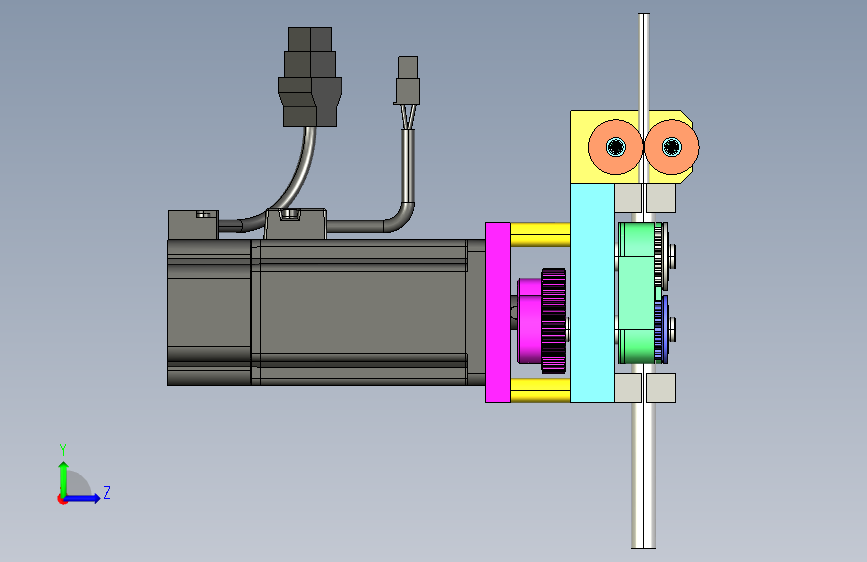Pick the small encoder connector plug
Viewport: 867px width, 562px height.
coord(408,80)
